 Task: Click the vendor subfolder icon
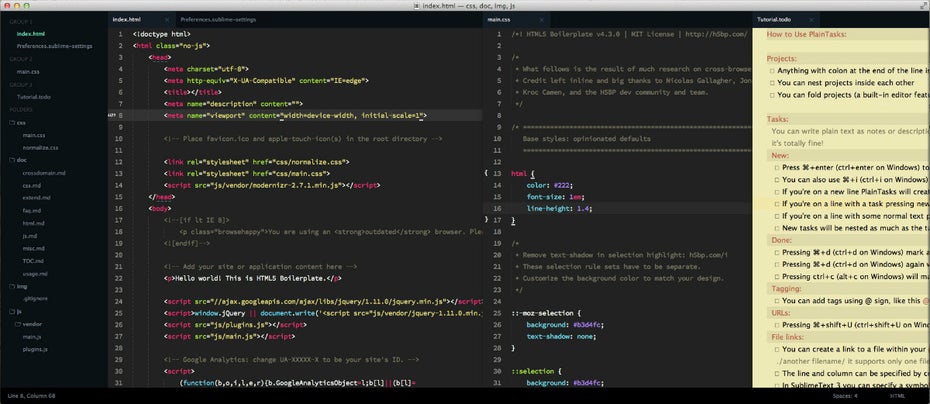pyautogui.click(x=17, y=324)
